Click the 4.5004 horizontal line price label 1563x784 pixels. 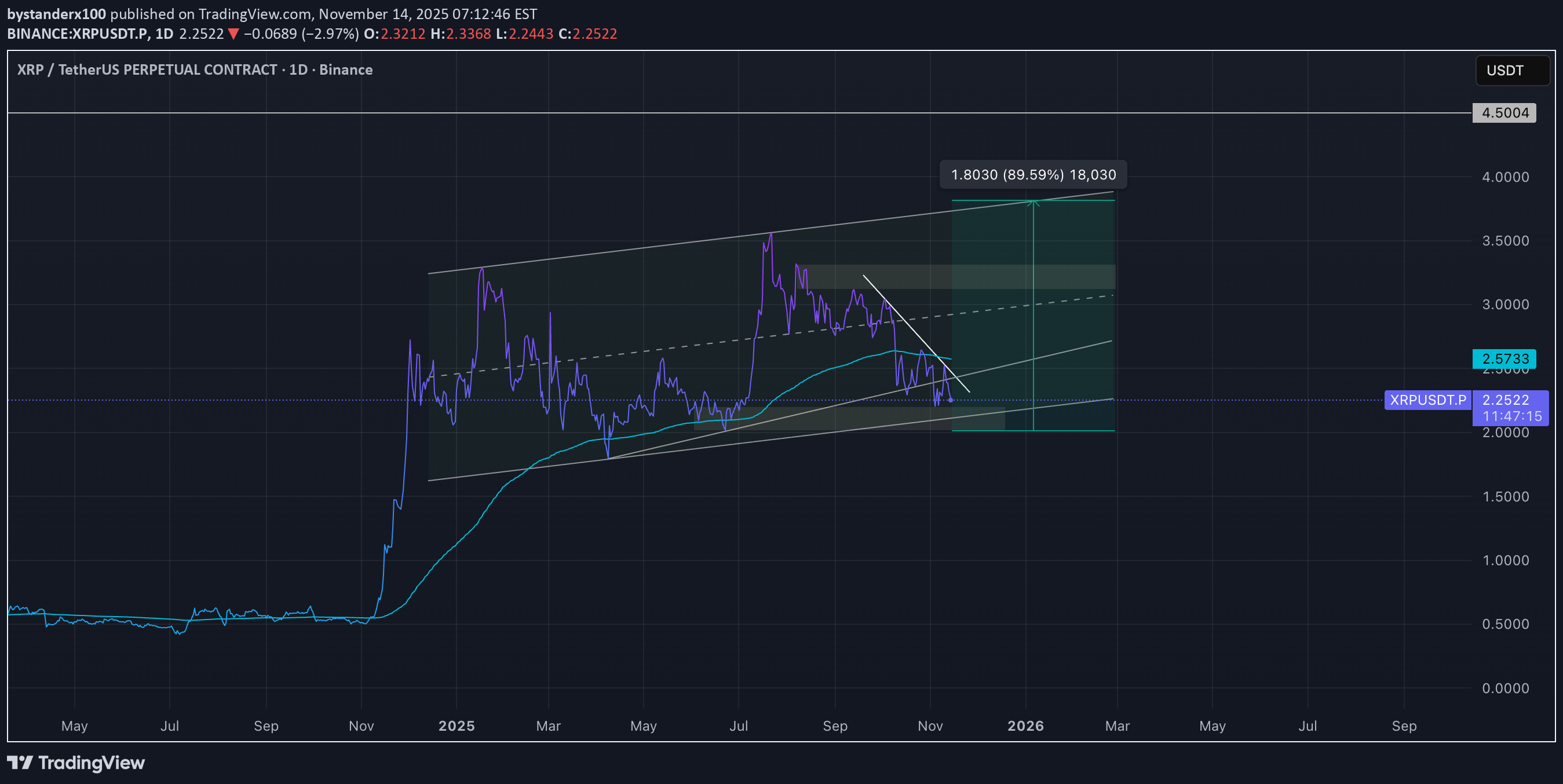(1504, 113)
